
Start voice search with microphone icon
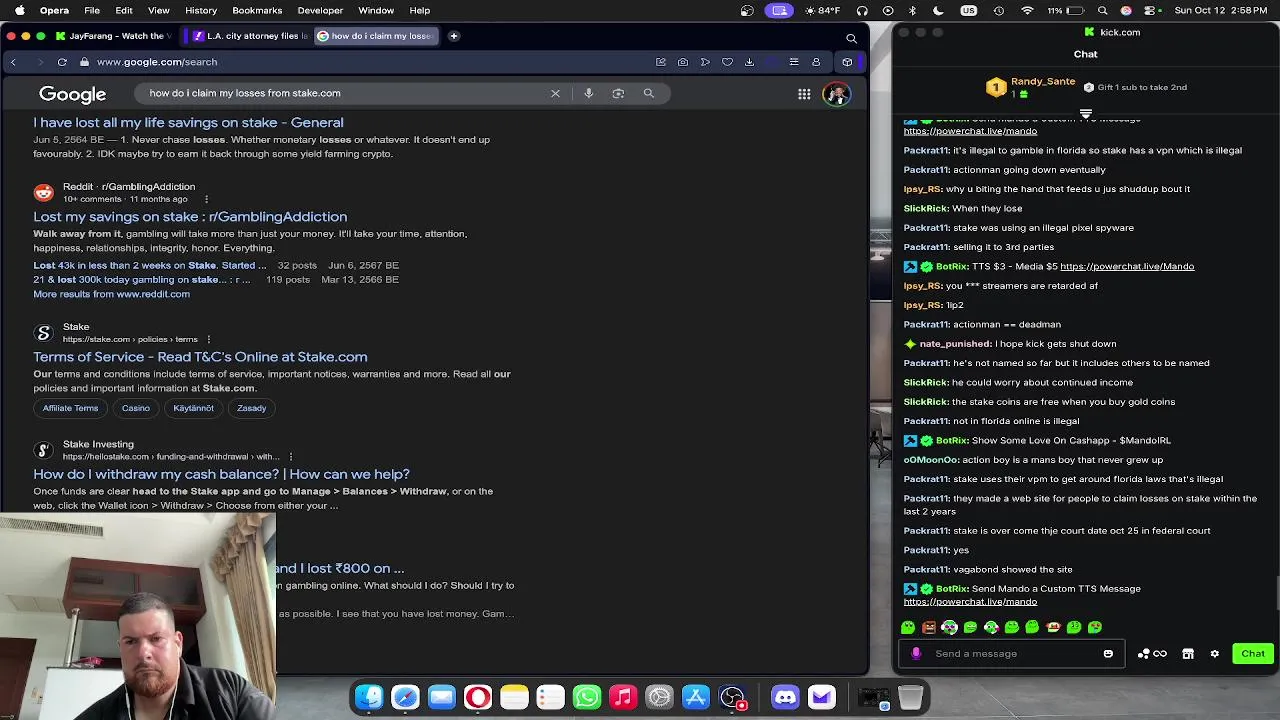tap(588, 93)
